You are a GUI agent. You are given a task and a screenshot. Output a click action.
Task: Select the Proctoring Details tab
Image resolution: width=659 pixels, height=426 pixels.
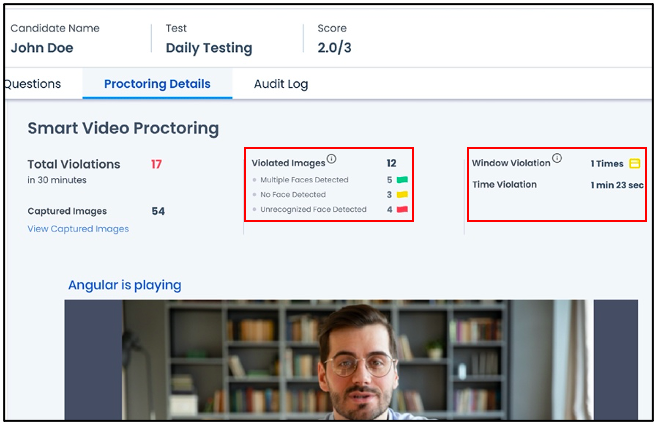click(x=157, y=84)
